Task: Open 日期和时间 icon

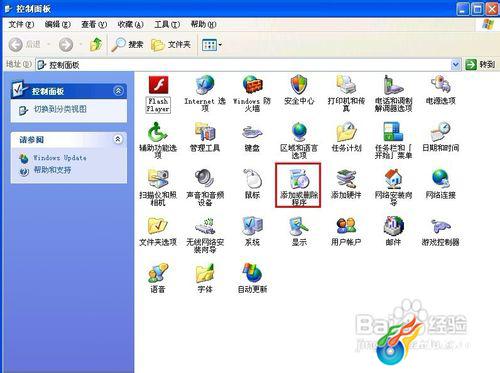Action: (x=441, y=137)
